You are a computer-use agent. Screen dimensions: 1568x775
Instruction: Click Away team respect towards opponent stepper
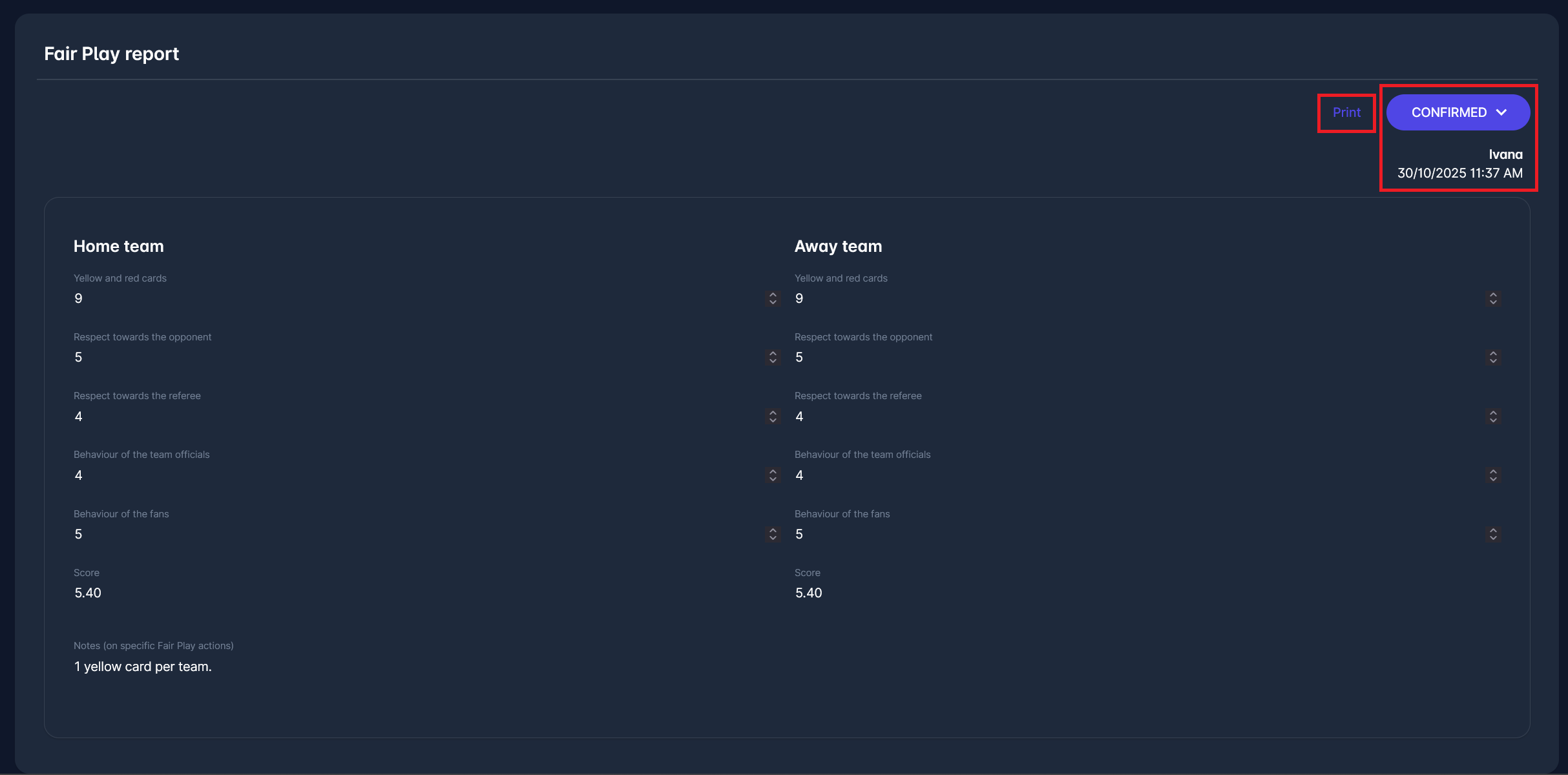coord(1493,357)
